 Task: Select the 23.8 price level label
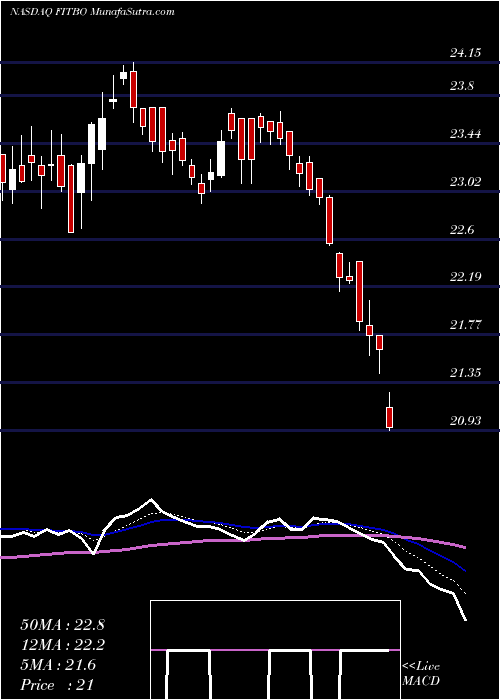(x=462, y=86)
